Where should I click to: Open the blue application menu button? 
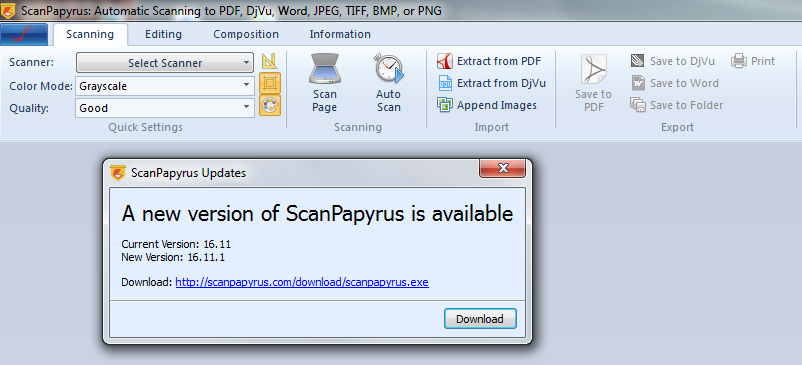pyautogui.click(x=24, y=34)
